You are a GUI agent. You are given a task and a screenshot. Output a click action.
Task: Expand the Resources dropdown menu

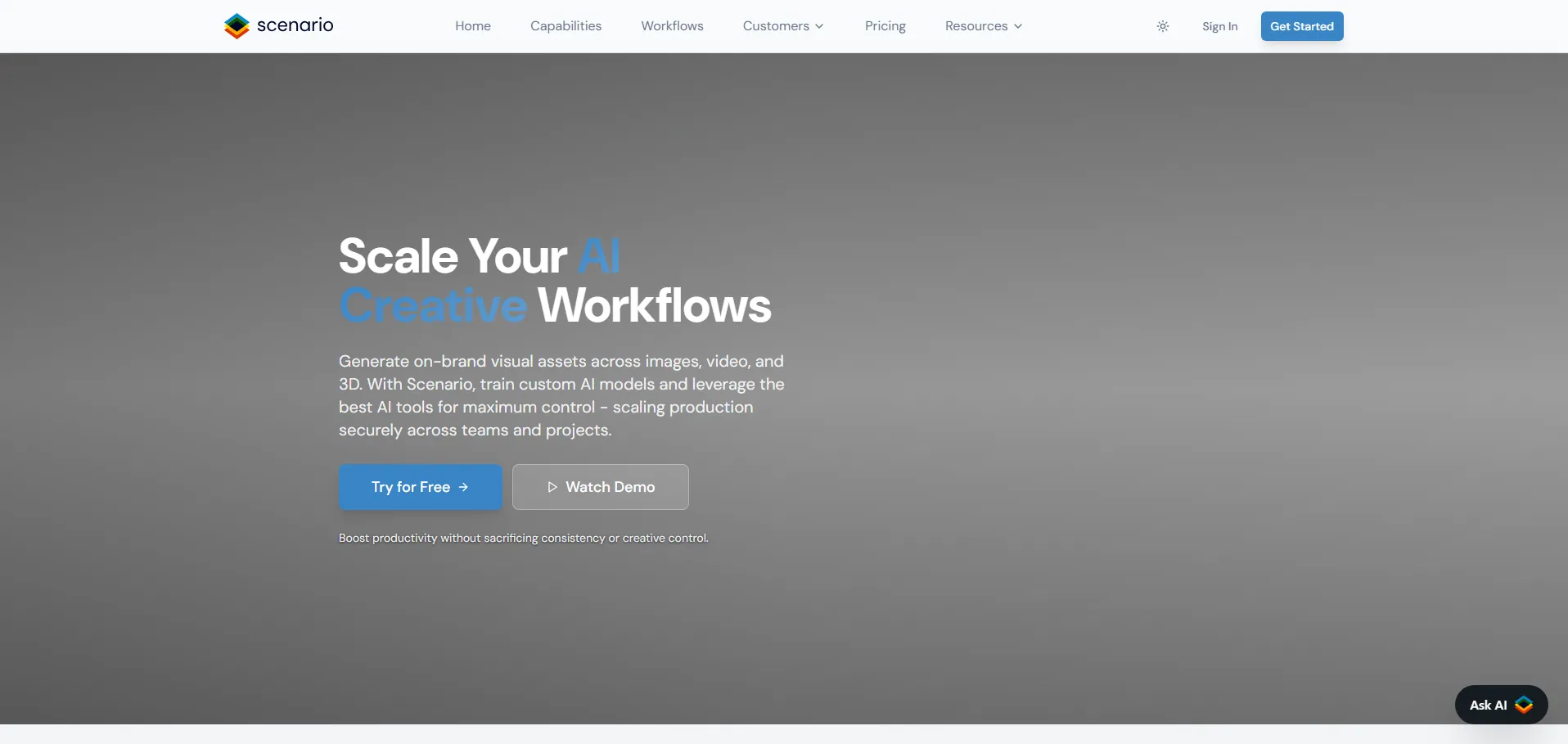(976, 26)
